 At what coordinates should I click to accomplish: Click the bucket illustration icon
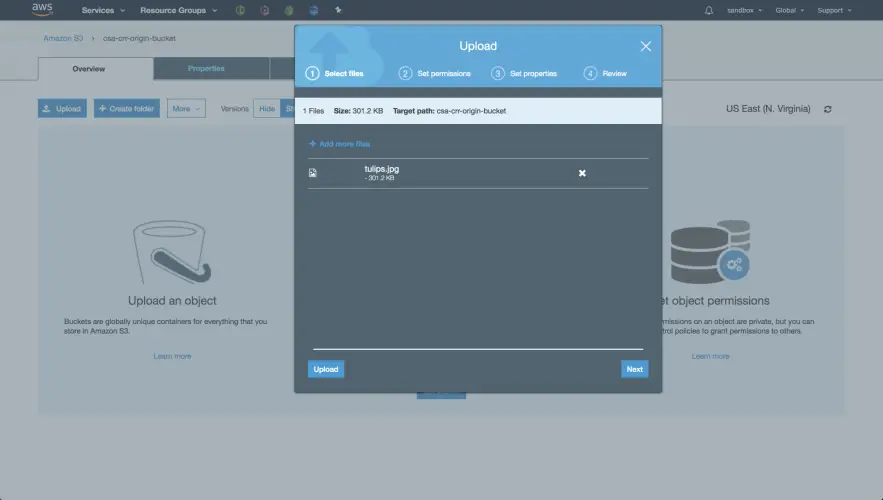pyautogui.click(x=172, y=252)
